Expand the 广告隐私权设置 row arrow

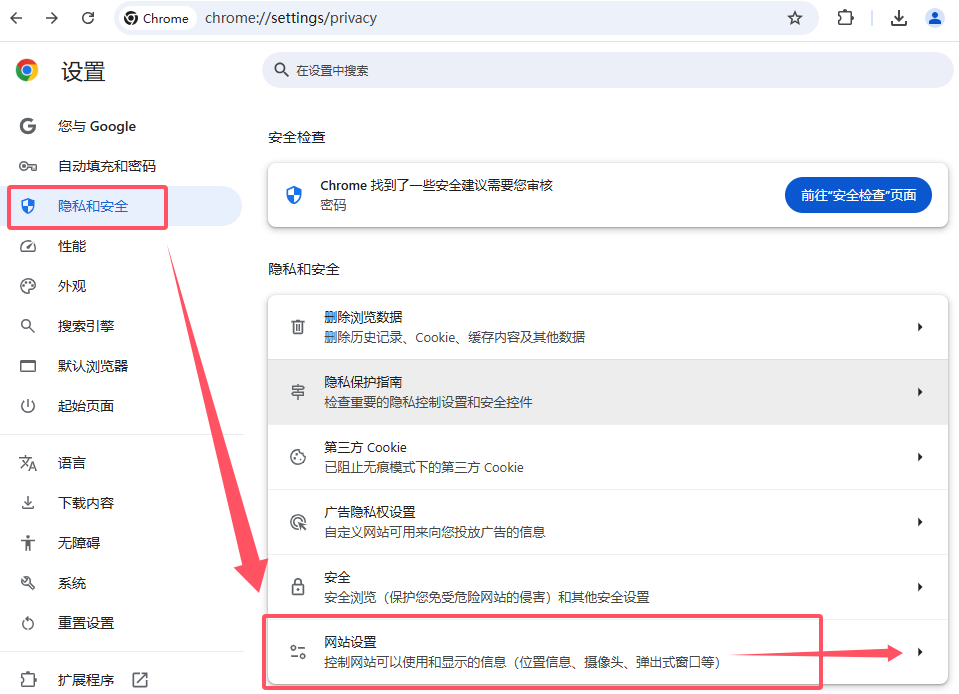point(919,522)
